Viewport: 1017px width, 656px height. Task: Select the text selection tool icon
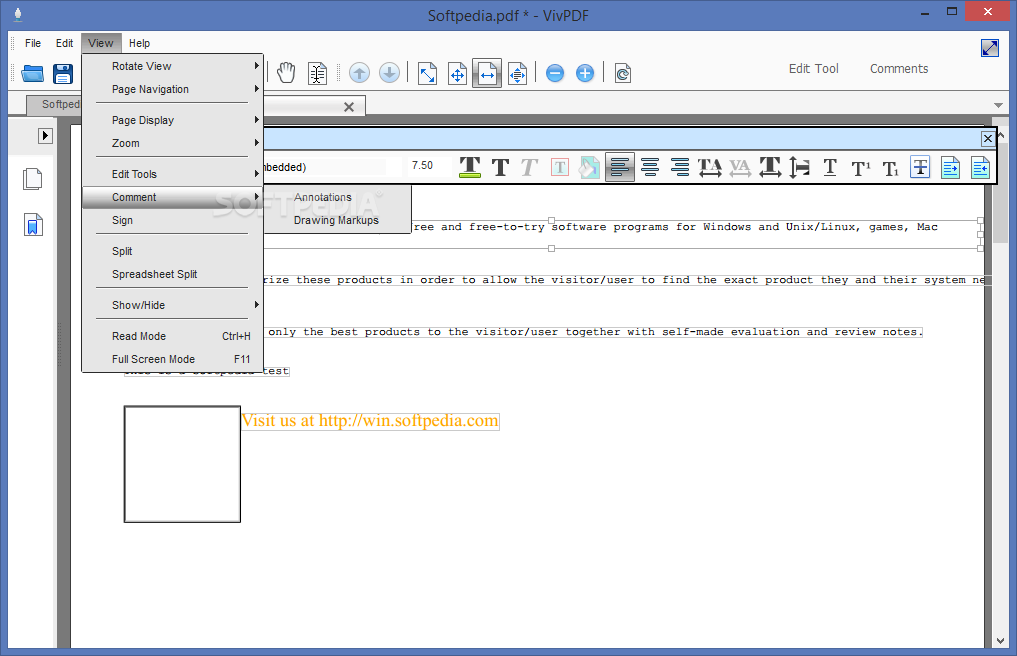(317, 73)
